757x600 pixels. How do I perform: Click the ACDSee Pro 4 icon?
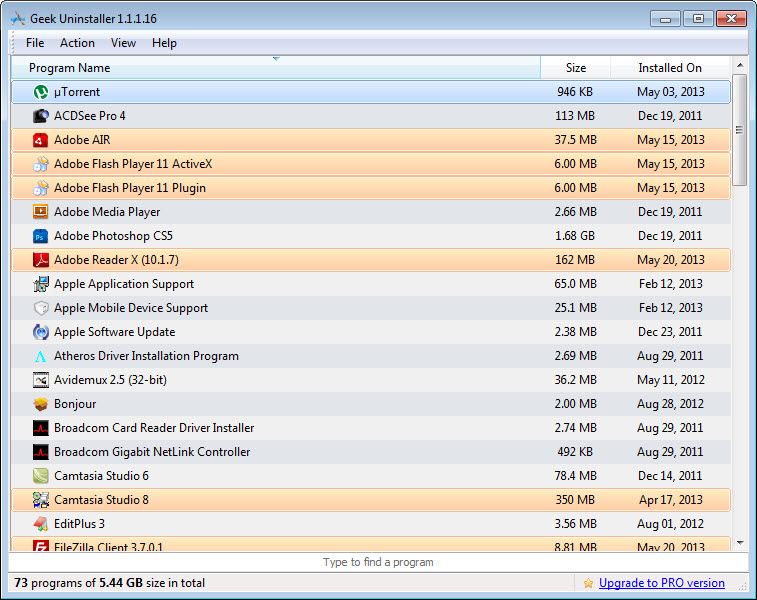coord(41,116)
